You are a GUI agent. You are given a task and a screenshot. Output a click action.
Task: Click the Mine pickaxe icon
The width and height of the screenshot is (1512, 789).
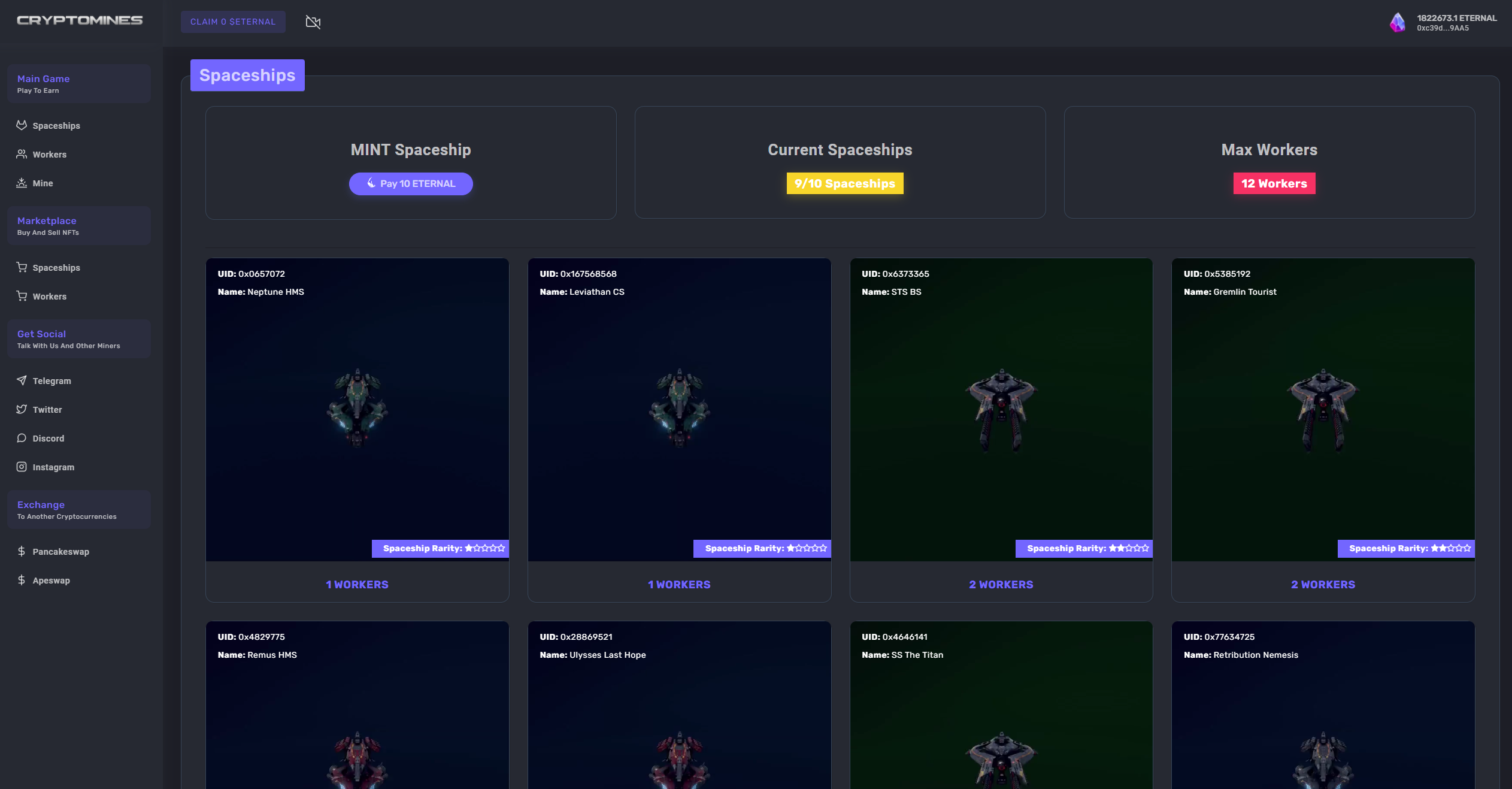tap(22, 183)
